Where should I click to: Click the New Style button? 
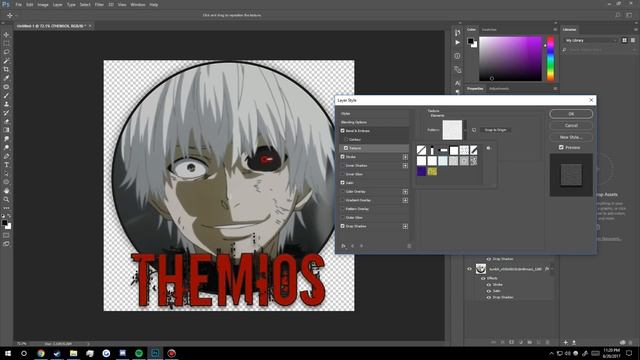(571, 137)
